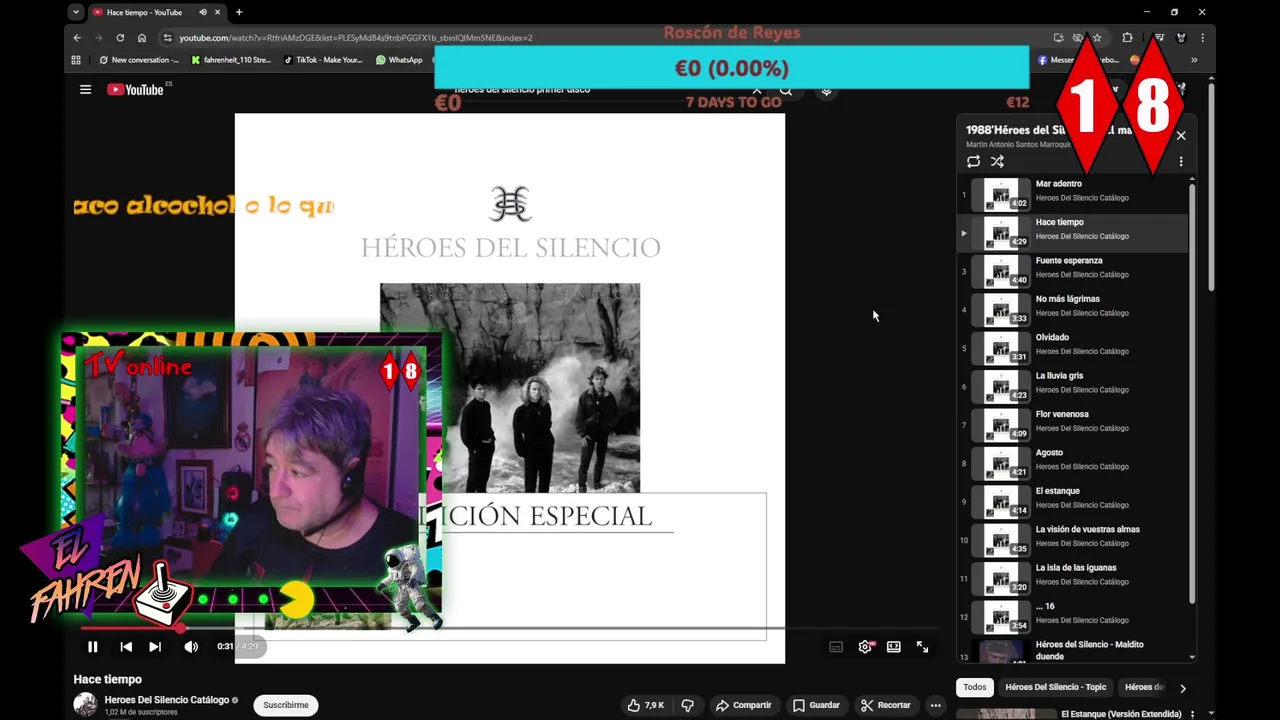
Task: Click the Compartir share button
Action: pyautogui.click(x=743, y=705)
